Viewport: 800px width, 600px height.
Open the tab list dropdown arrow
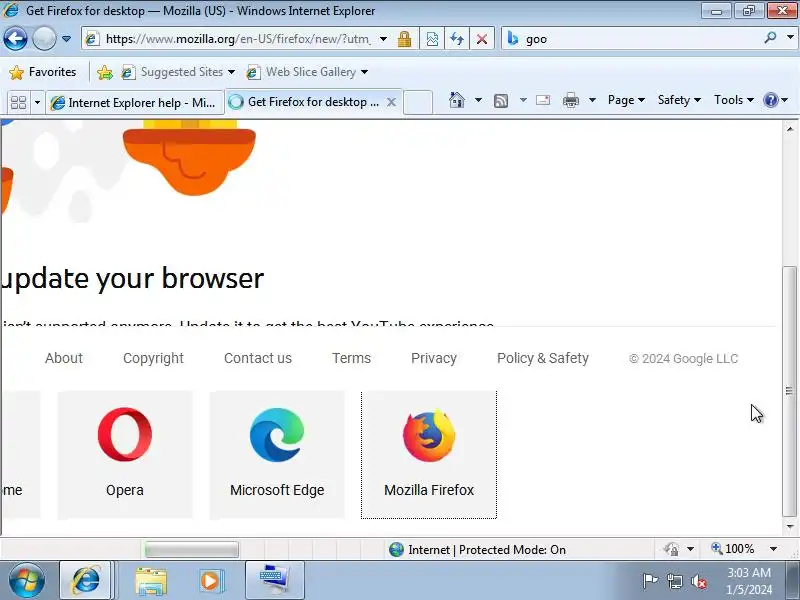(37, 103)
